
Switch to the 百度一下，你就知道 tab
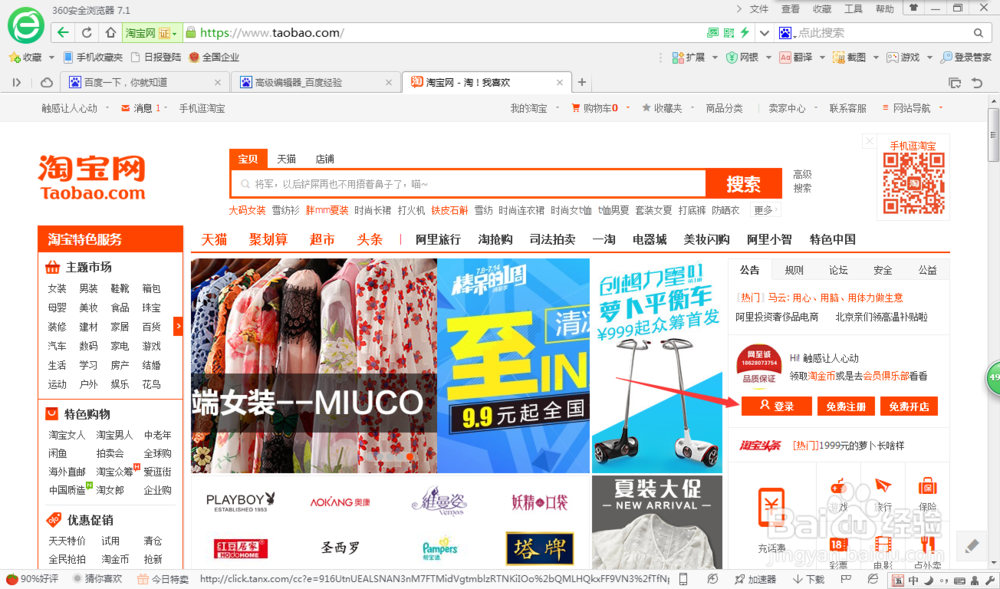tap(140, 82)
